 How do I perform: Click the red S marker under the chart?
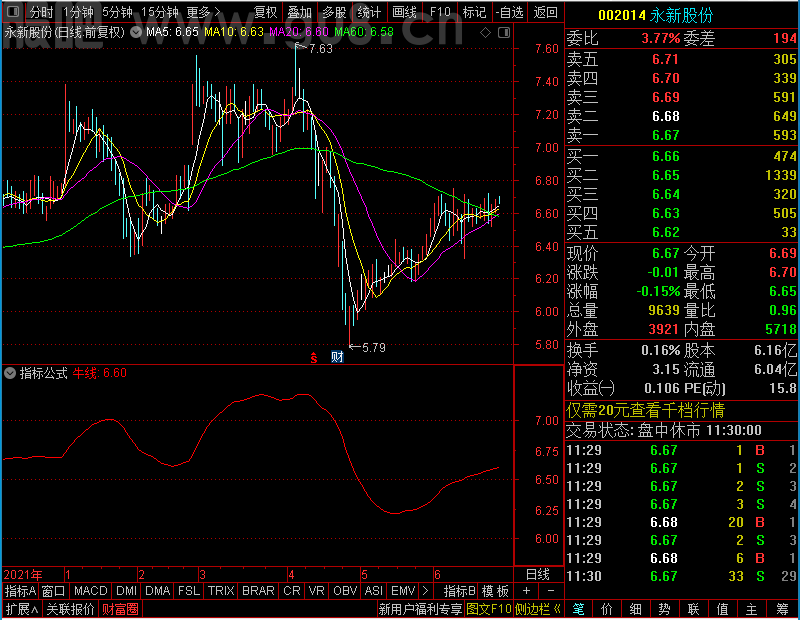point(314,358)
